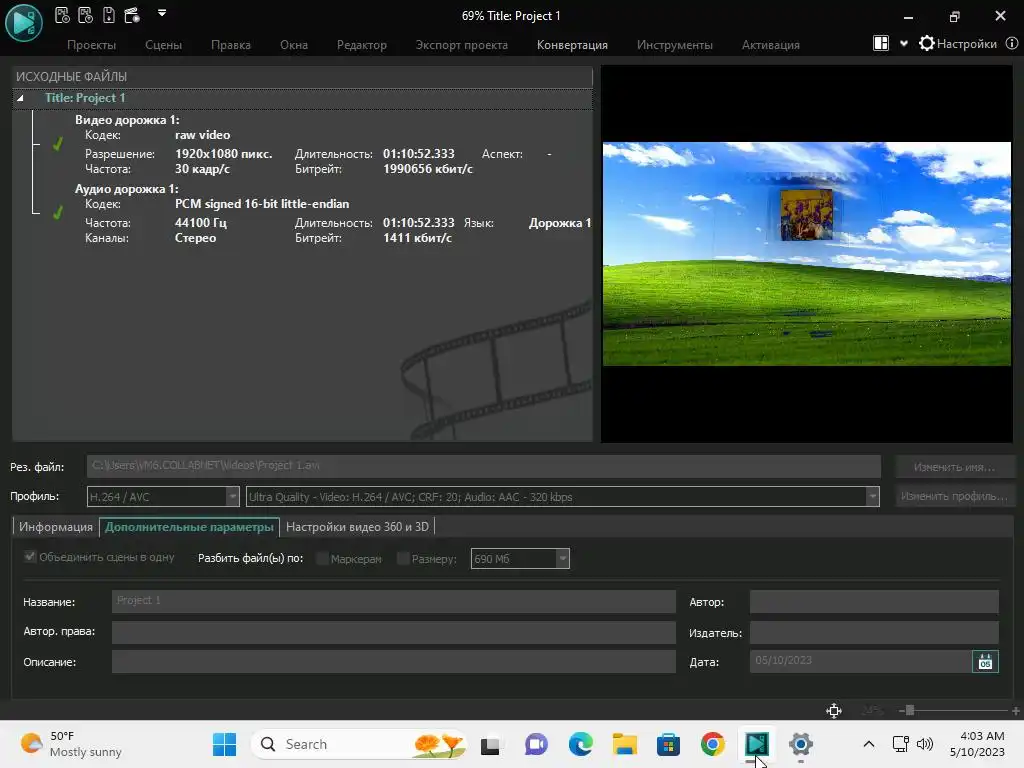
Task: Open the Сцены menu
Action: (163, 45)
